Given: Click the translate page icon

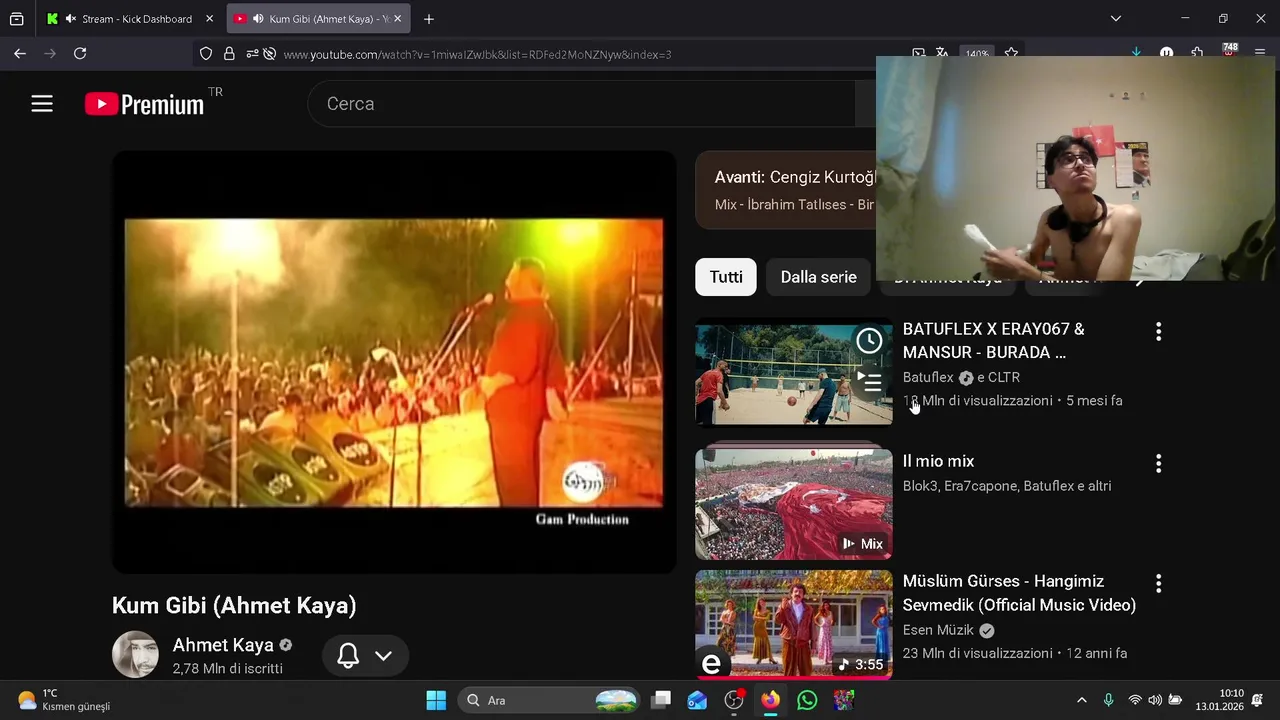Looking at the screenshot, I should [x=942, y=54].
